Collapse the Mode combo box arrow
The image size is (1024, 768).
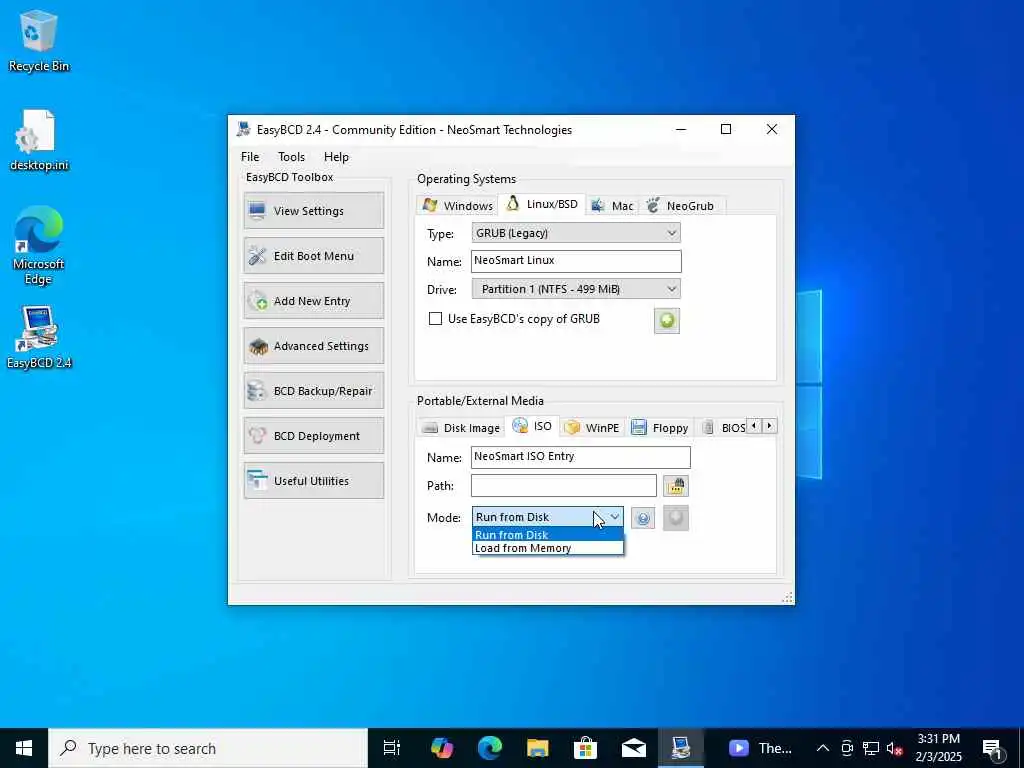[x=615, y=517]
